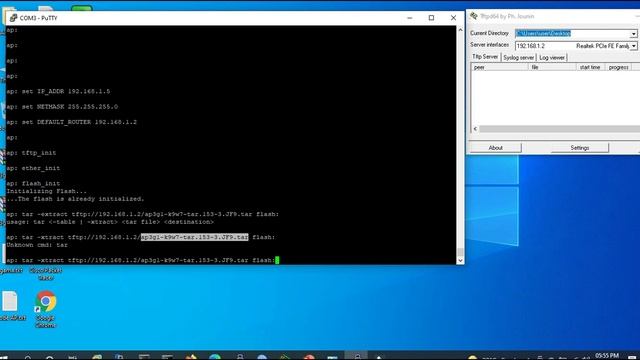
Task: Click line 'ap: set NETMASK 255.255.255.0'
Action: click(62, 107)
